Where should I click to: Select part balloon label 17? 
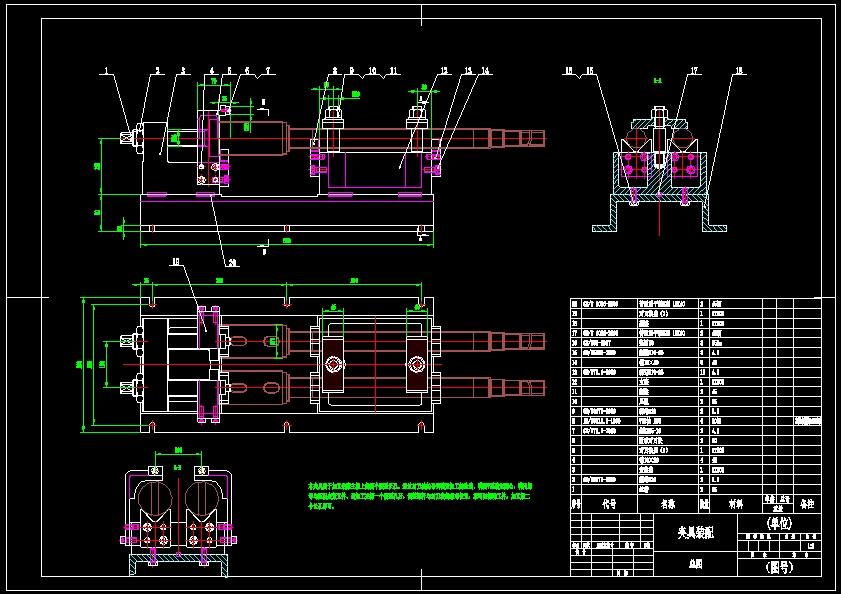(695, 70)
